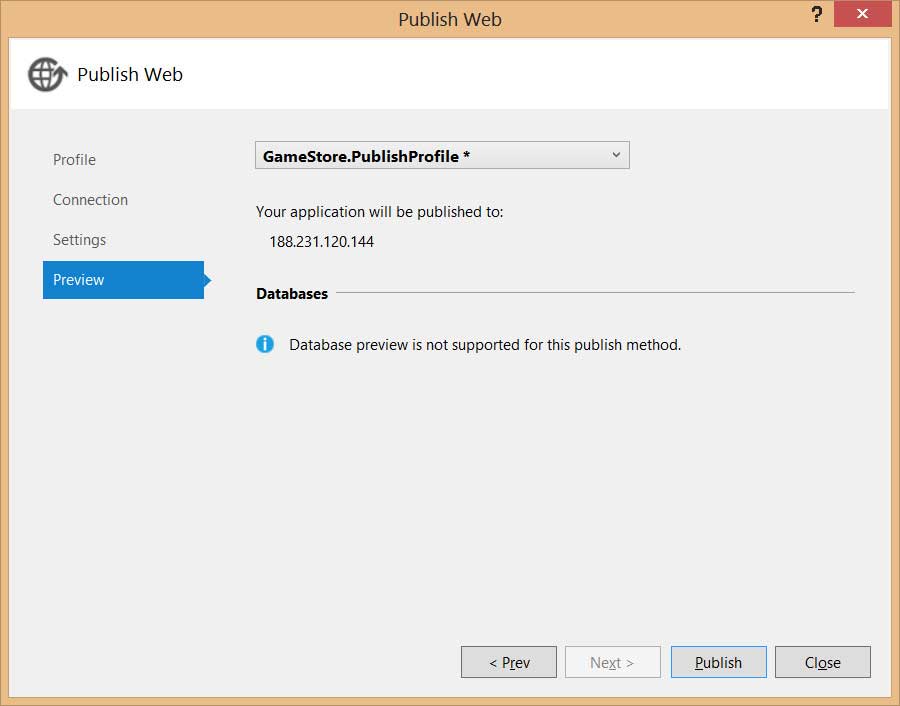Click the Publish Web globe icon

pos(48,75)
